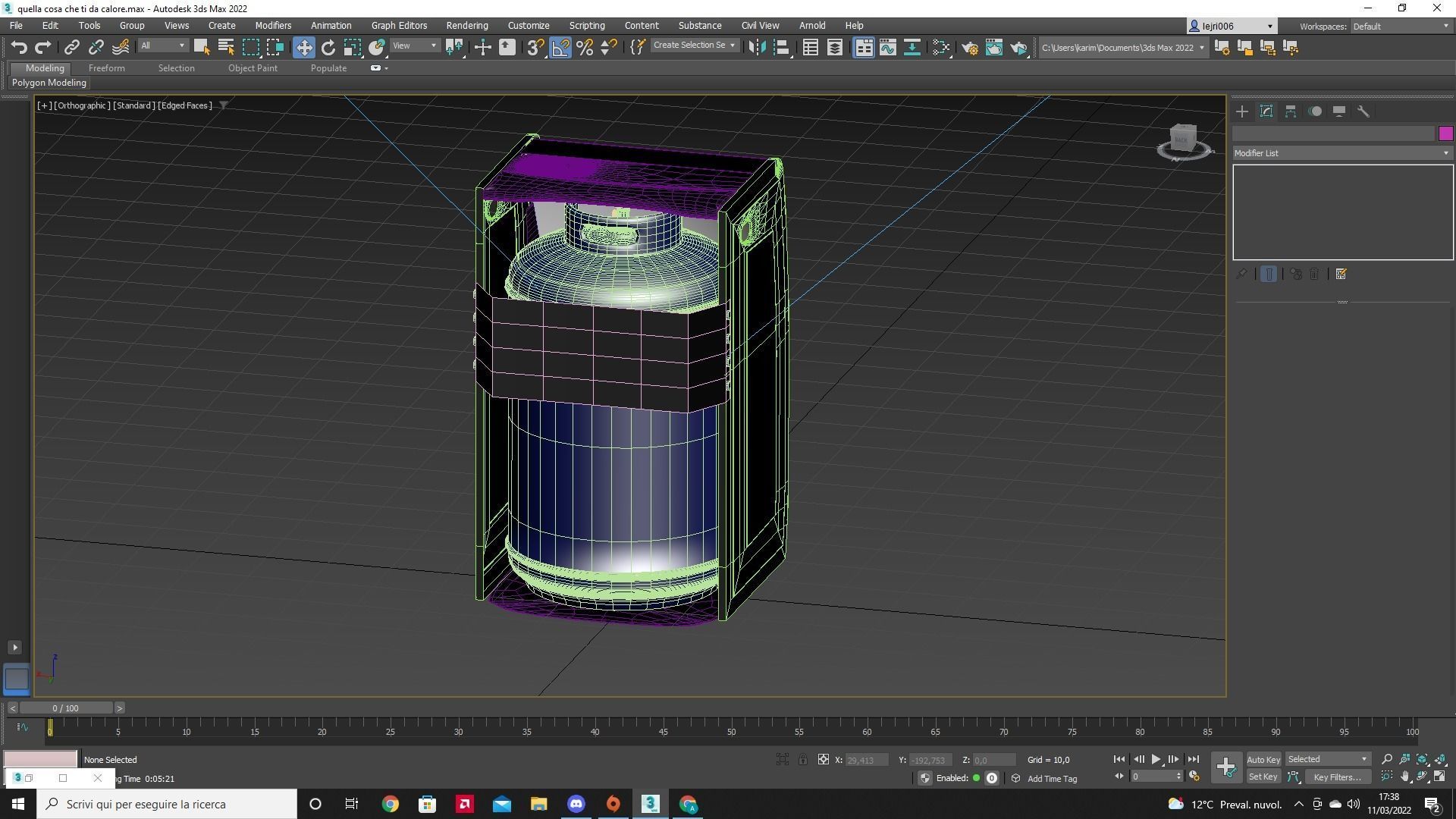
Task: Switch to the Freeform ribbon tab
Action: click(106, 68)
